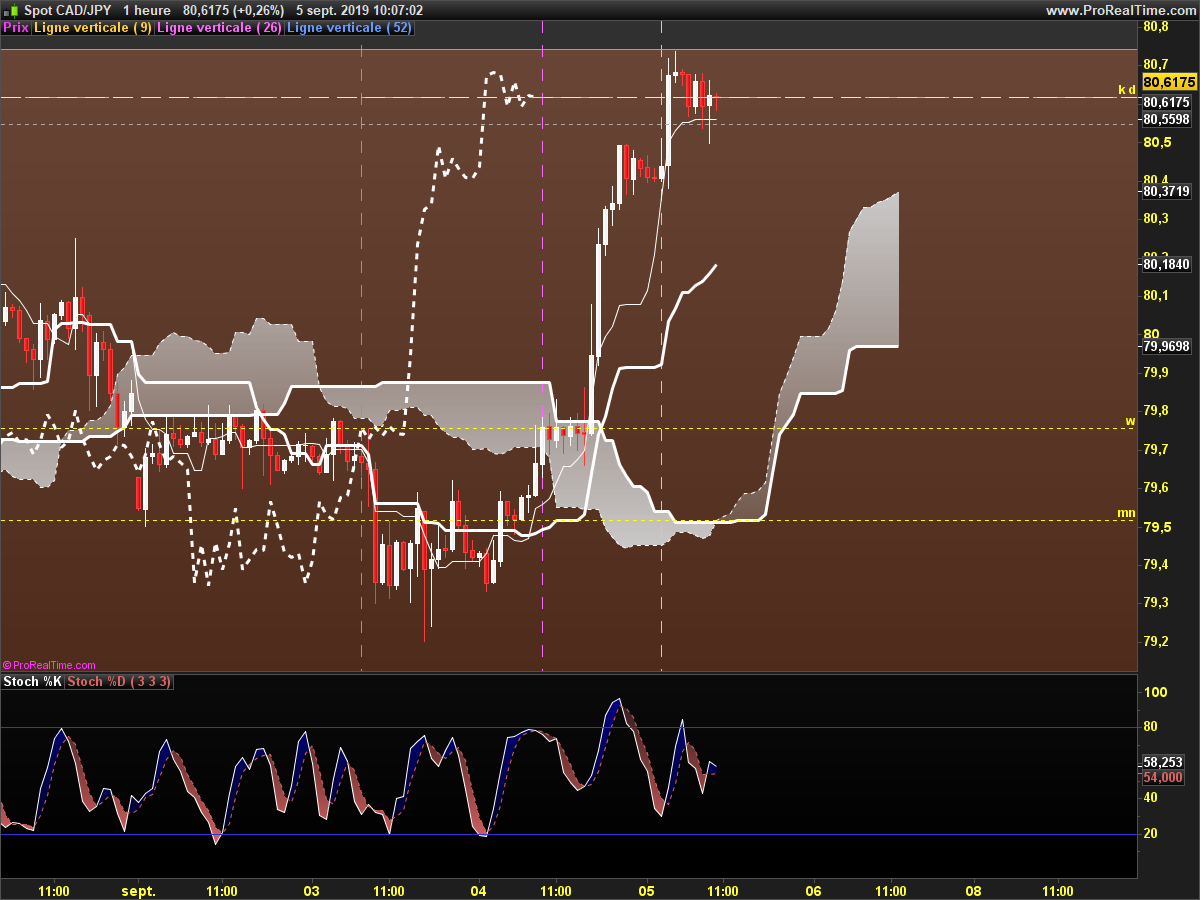Viewport: 1200px width, 900px height.
Task: Click the 80,1 price scale value
Action: coord(1157,295)
